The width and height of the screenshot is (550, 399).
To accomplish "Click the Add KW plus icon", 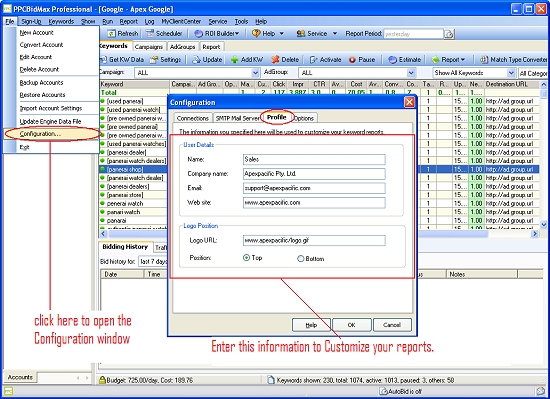I will [234, 60].
